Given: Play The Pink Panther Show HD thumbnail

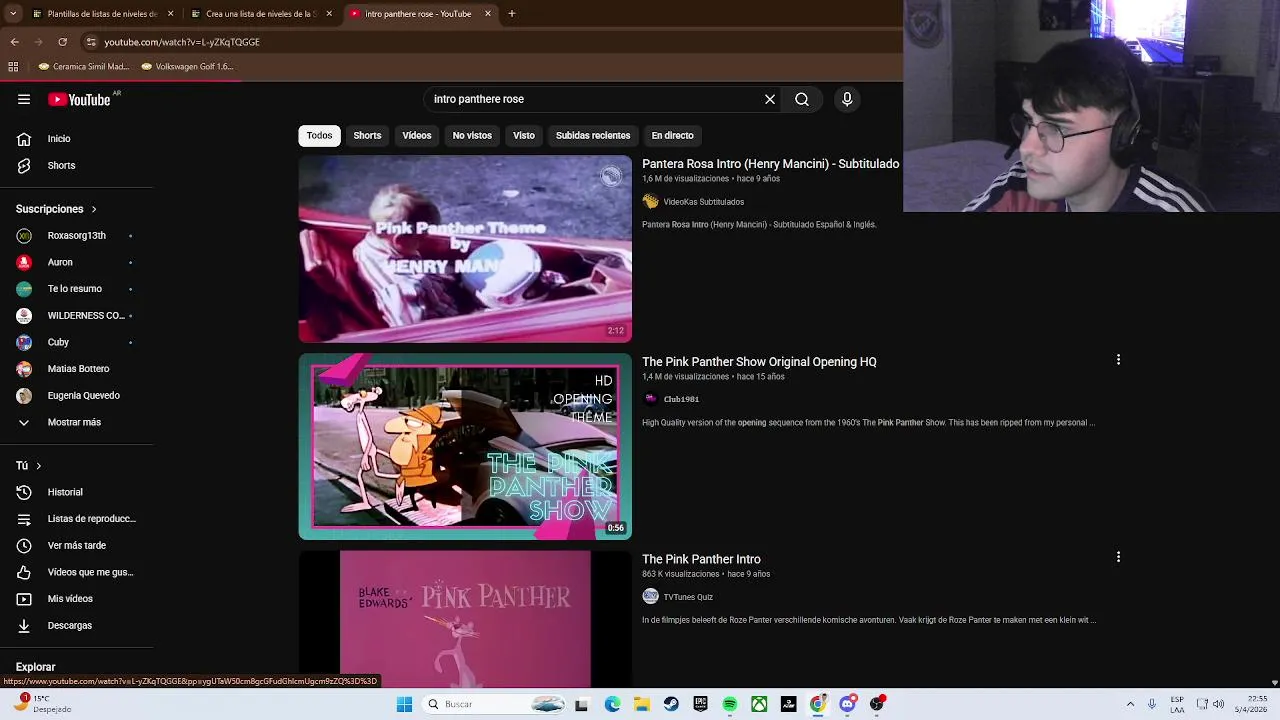Looking at the screenshot, I should coord(465,446).
